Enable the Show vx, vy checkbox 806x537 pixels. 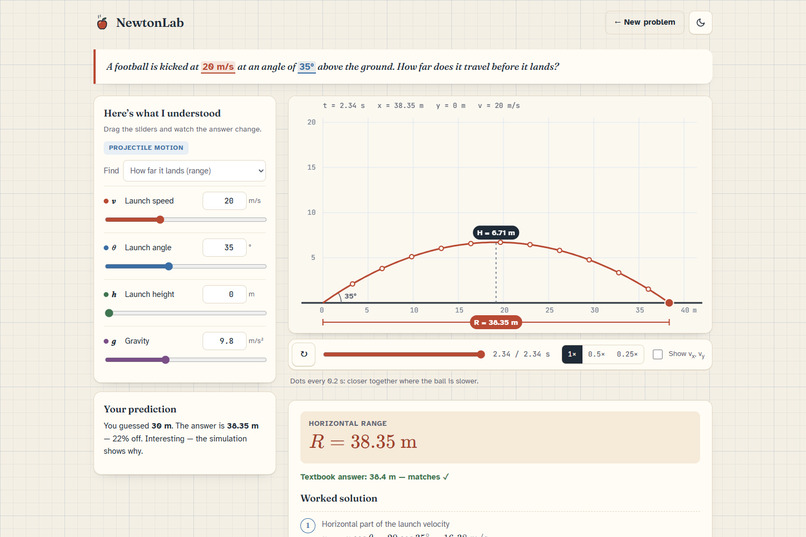657,354
